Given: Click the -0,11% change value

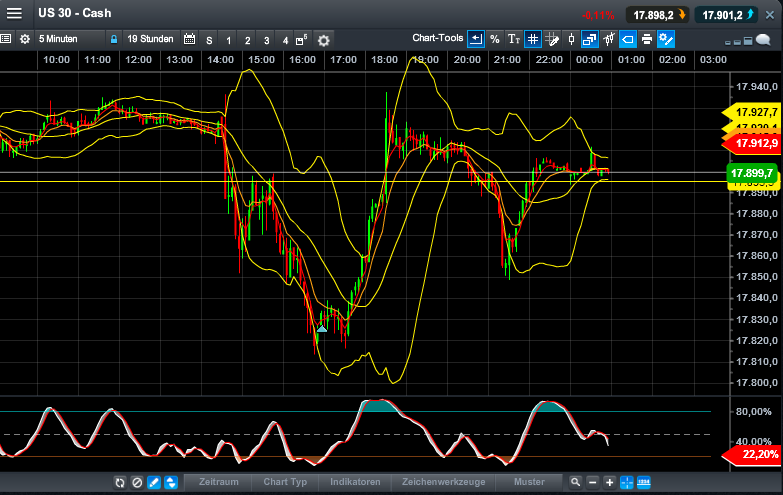Looking at the screenshot, I should 598,15.
